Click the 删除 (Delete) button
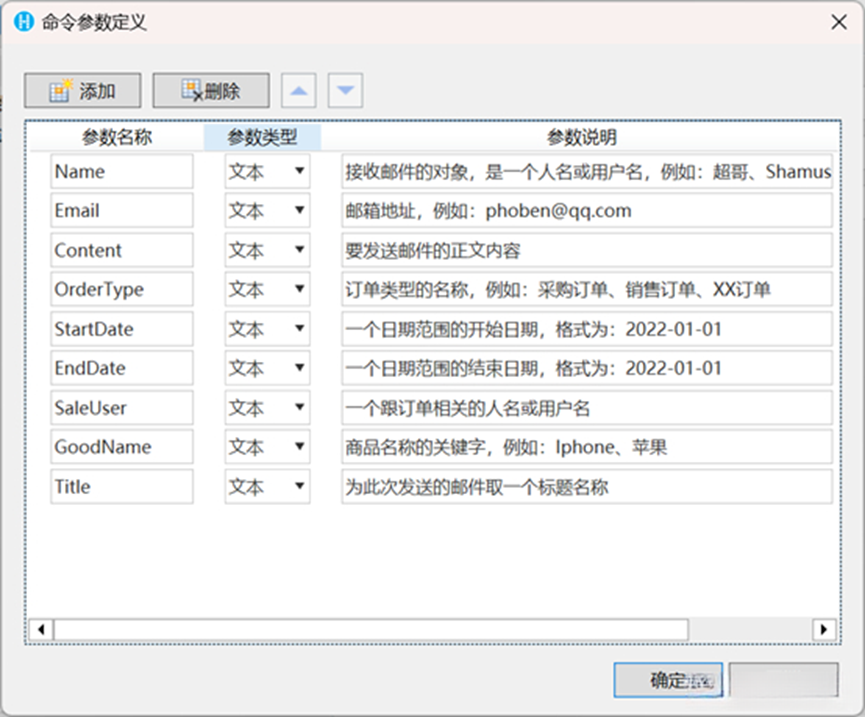Viewport: 865px width, 717px height. point(211,90)
